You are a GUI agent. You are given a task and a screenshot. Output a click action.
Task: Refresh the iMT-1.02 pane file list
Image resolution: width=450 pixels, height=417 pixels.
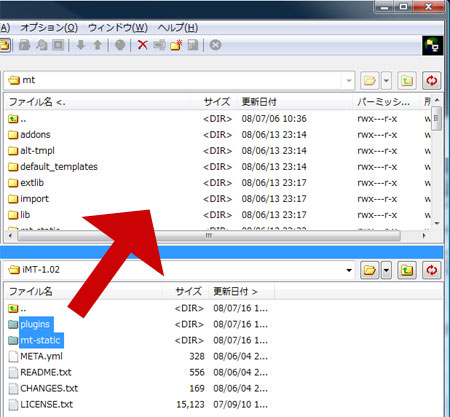point(431,270)
